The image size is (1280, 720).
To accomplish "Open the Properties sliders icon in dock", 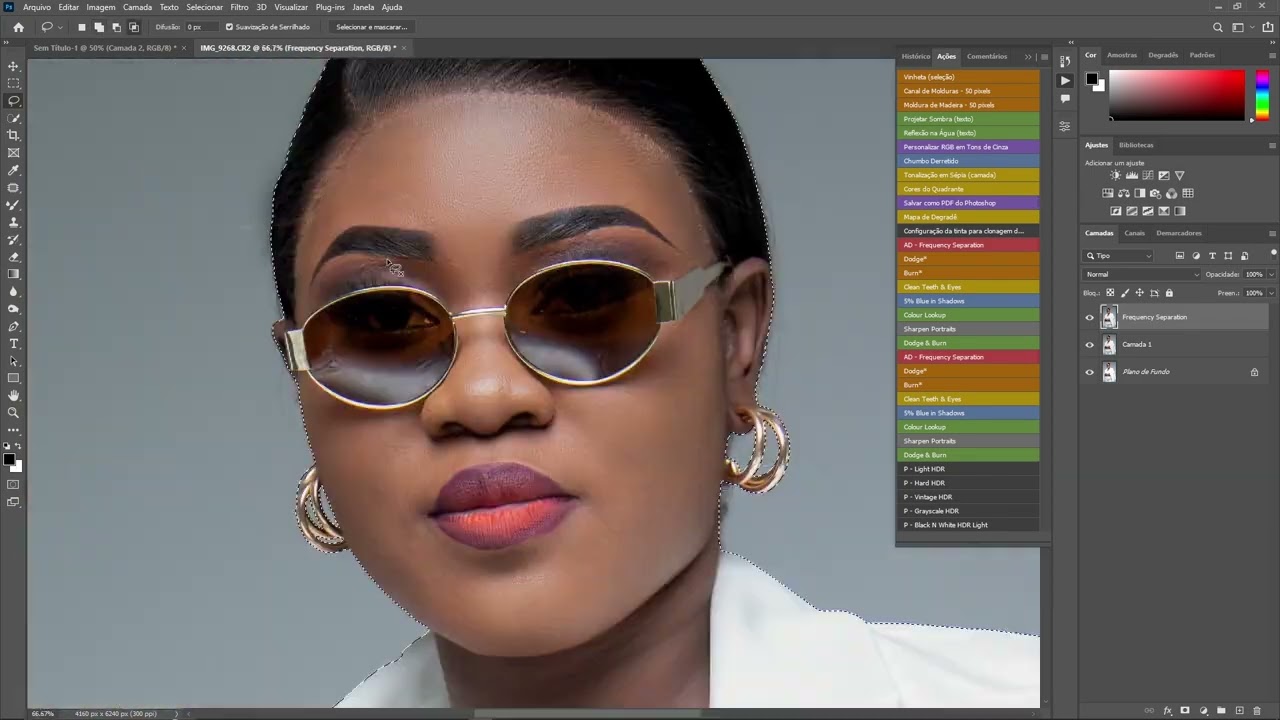I will tap(1065, 126).
